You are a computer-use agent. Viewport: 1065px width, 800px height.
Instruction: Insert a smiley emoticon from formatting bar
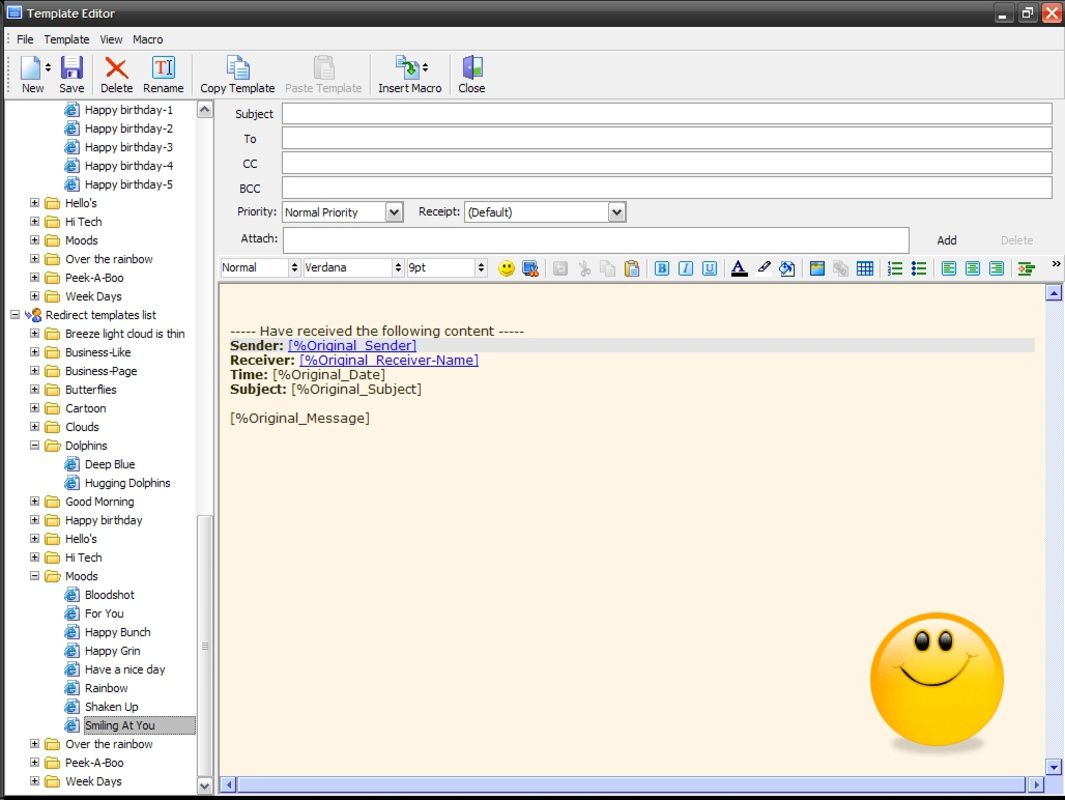click(x=506, y=268)
